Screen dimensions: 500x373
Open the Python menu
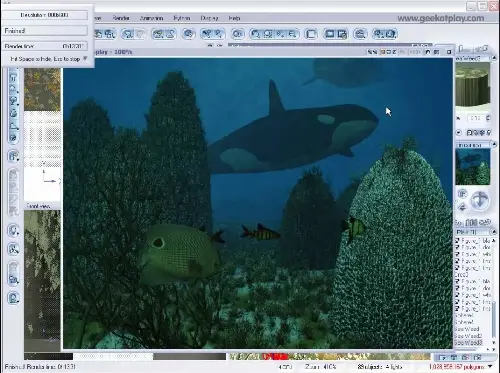(182, 18)
